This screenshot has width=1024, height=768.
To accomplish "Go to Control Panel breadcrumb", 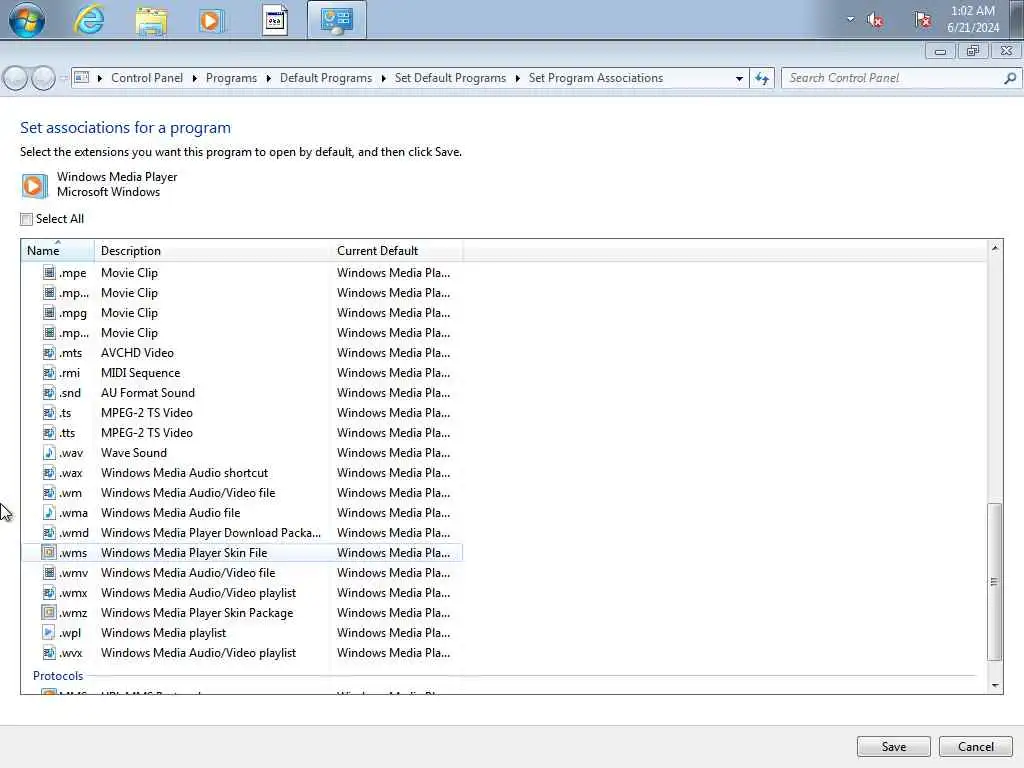I will click(147, 78).
